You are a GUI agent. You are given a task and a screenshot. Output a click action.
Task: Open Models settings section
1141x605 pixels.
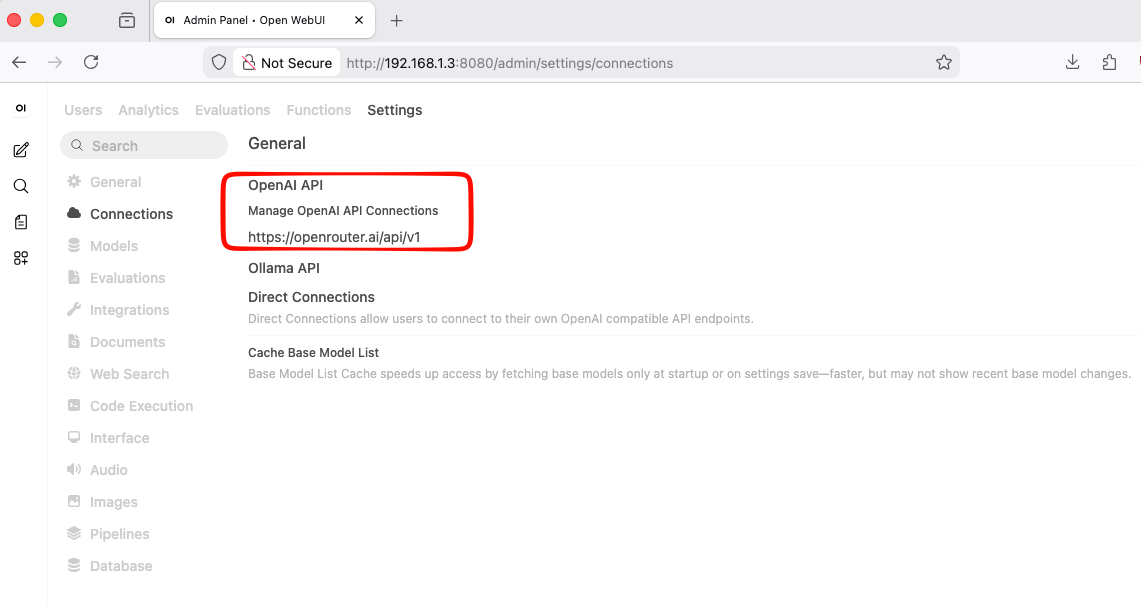click(x=114, y=246)
